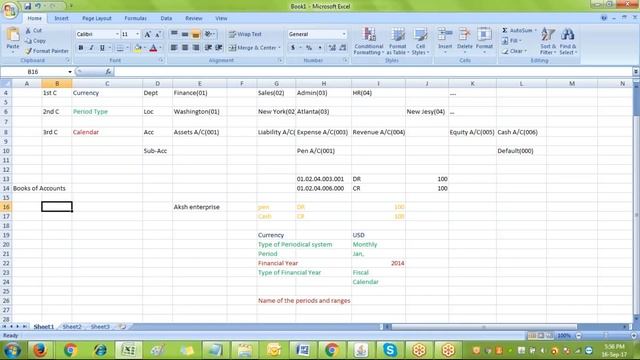Cut the selected cell contents
Viewport: 640px width, 360px height.
[x=33, y=31]
